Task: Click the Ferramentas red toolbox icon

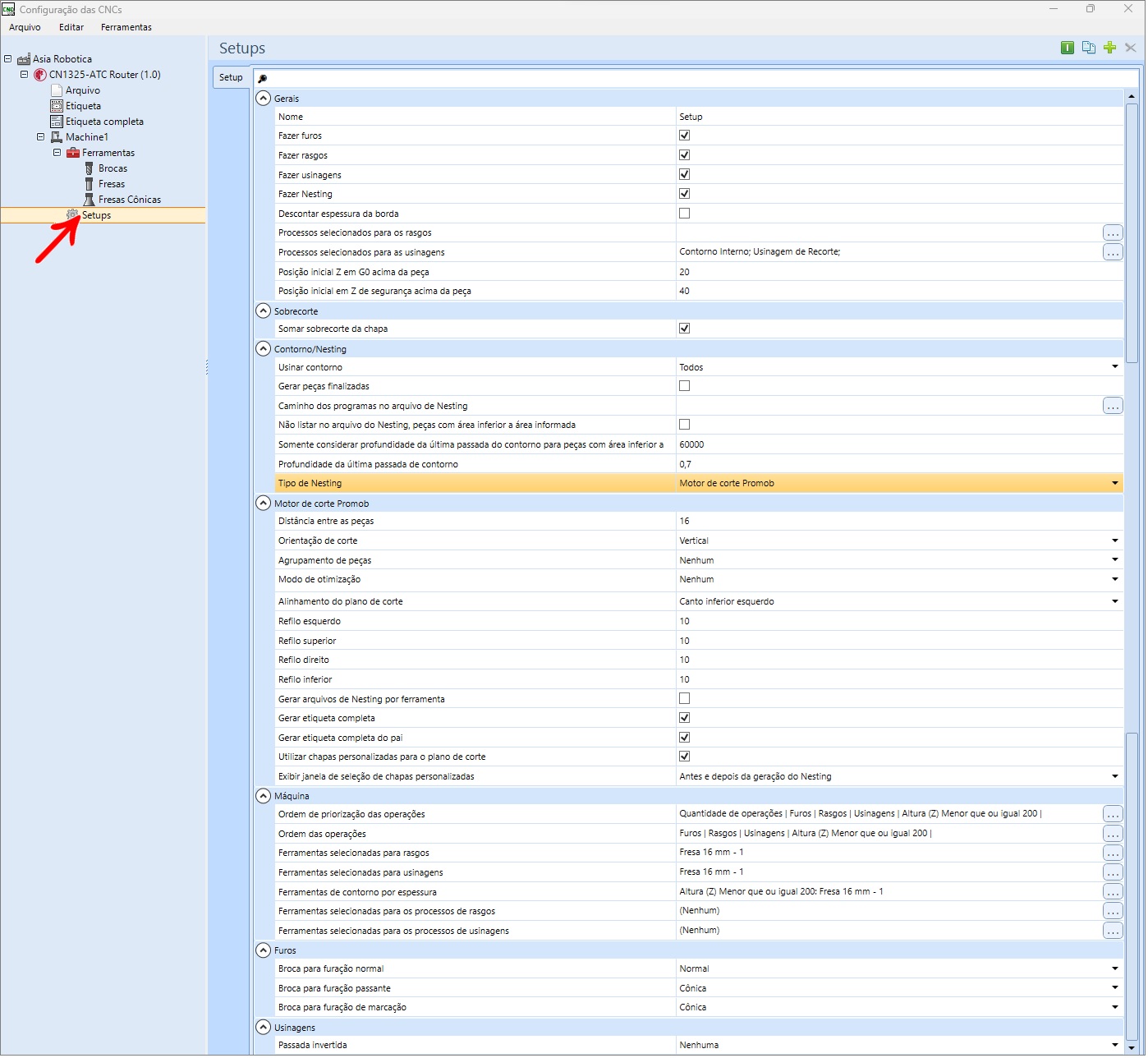Action: [x=73, y=153]
